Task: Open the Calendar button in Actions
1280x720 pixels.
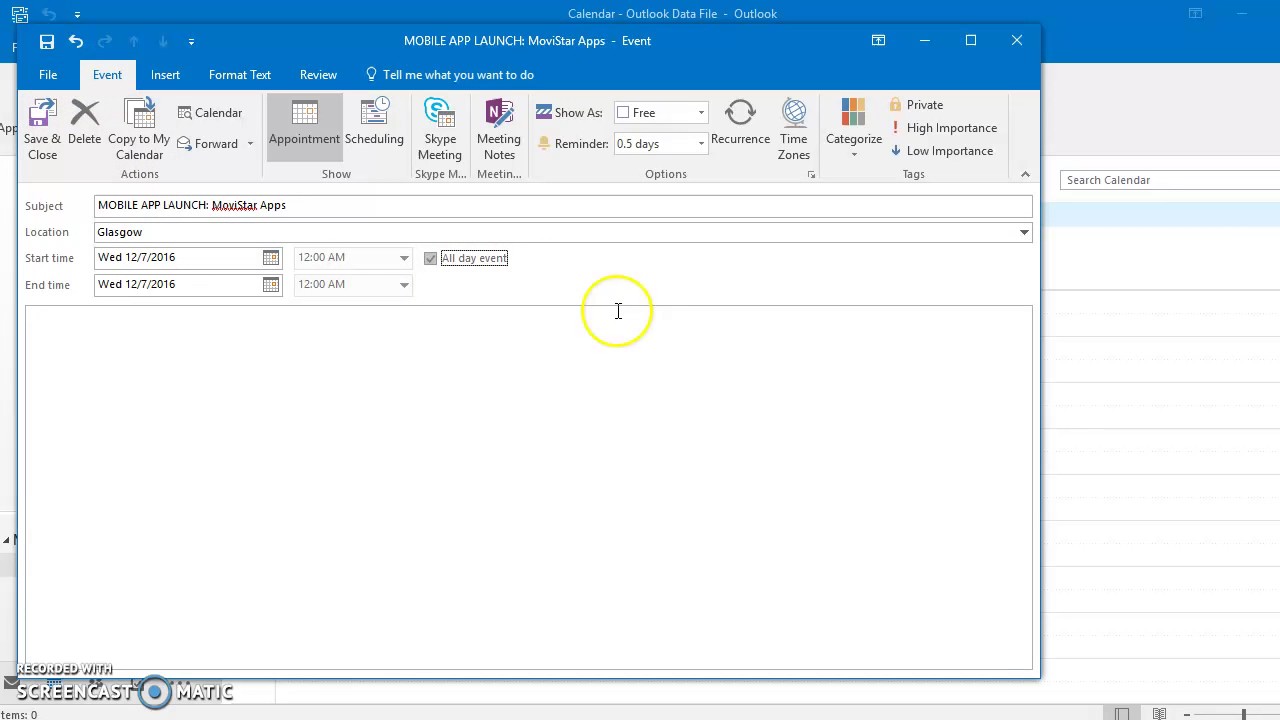Action: tap(210, 113)
